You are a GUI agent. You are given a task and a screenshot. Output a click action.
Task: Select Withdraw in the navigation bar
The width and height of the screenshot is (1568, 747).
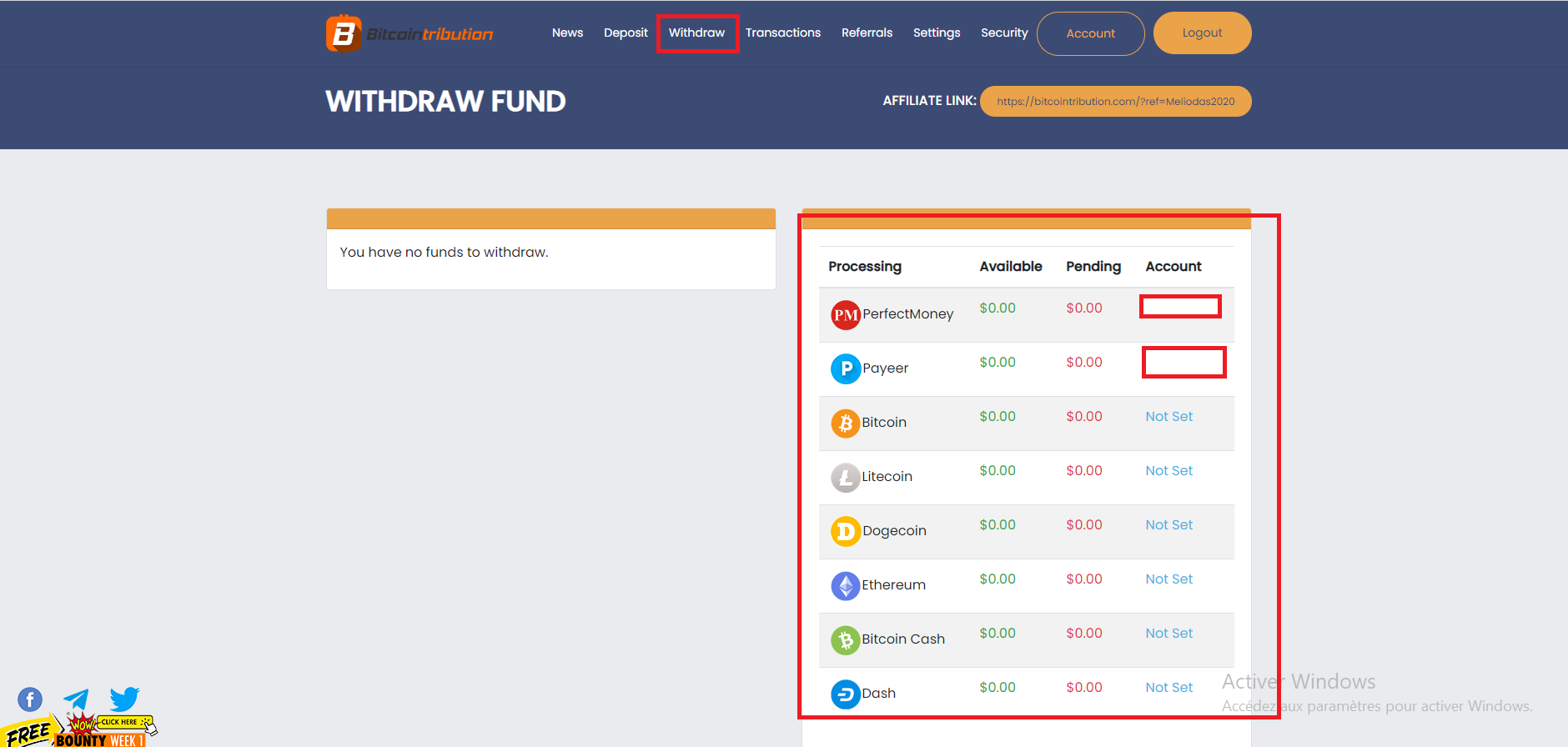[696, 33]
